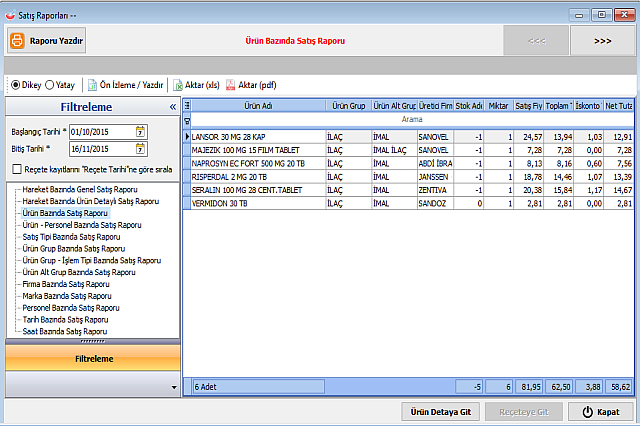
Task: Enable sorting by Reçete Tarihi checkbox
Action: (x=16, y=171)
